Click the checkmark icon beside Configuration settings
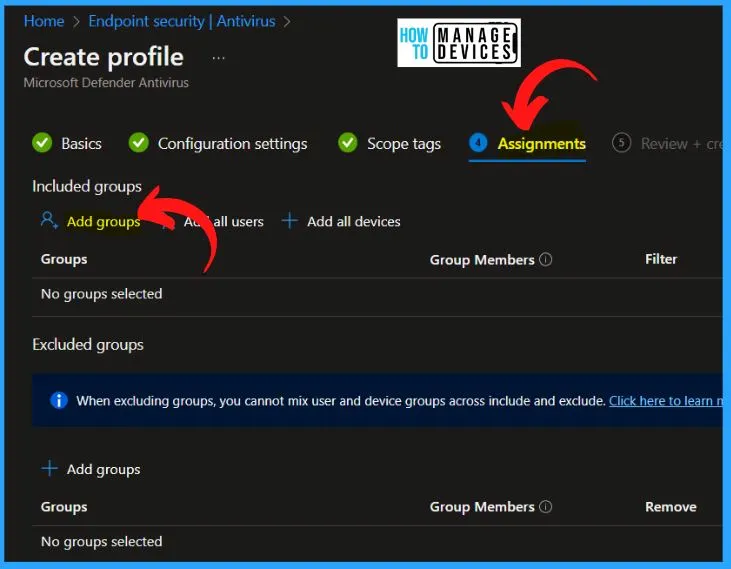Image resolution: width=731 pixels, height=569 pixels. pos(138,143)
